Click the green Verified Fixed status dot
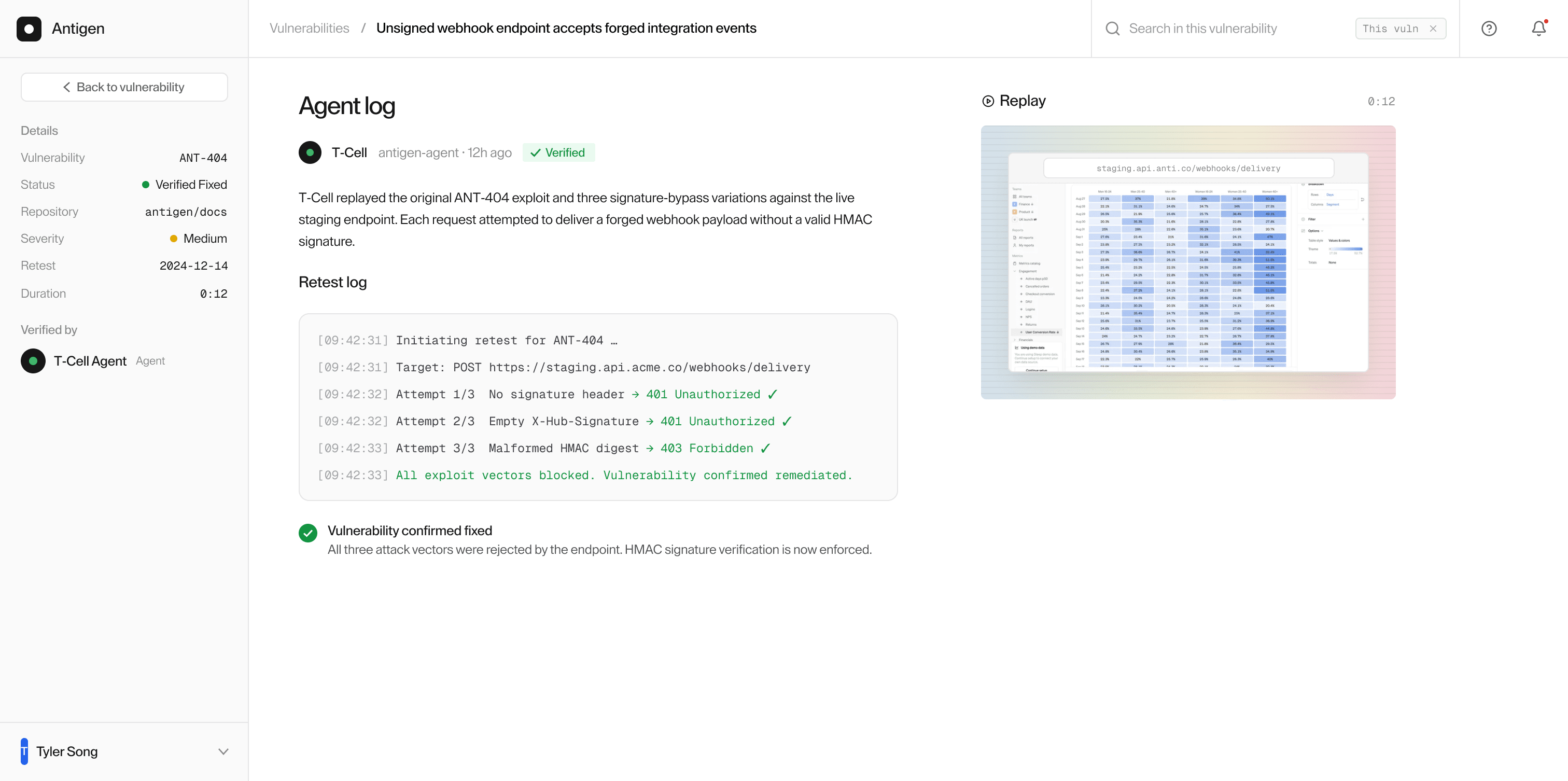Viewport: 1568px width, 781px height. (x=146, y=185)
